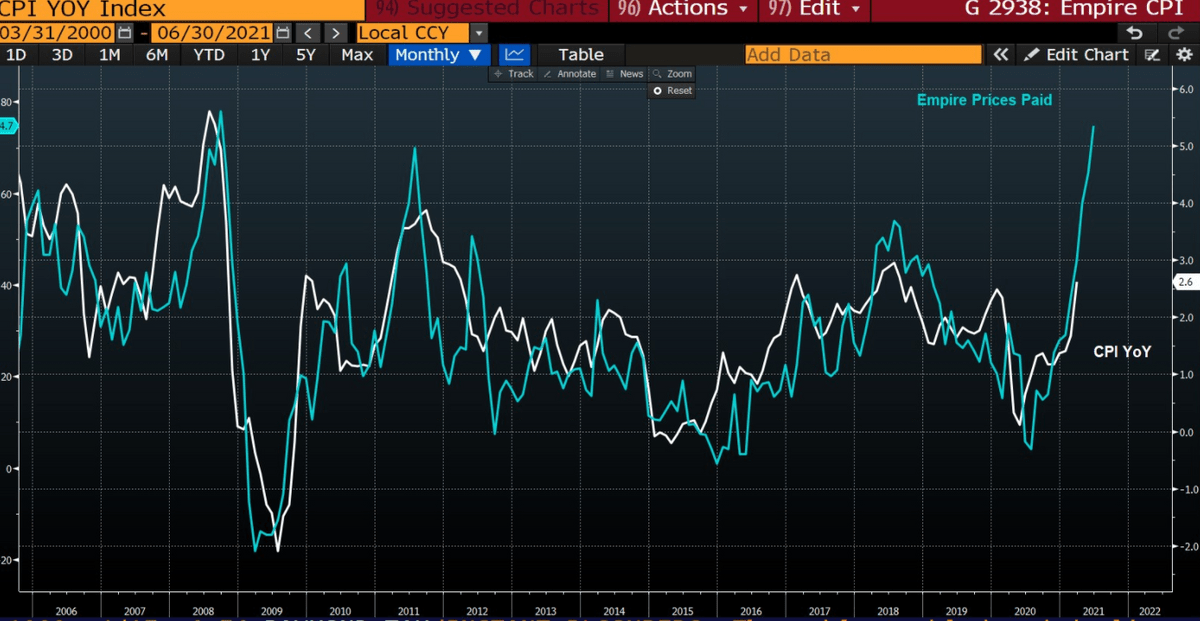The image size is (1200, 621).
Task: Select the Max range tab
Action: coord(357,55)
